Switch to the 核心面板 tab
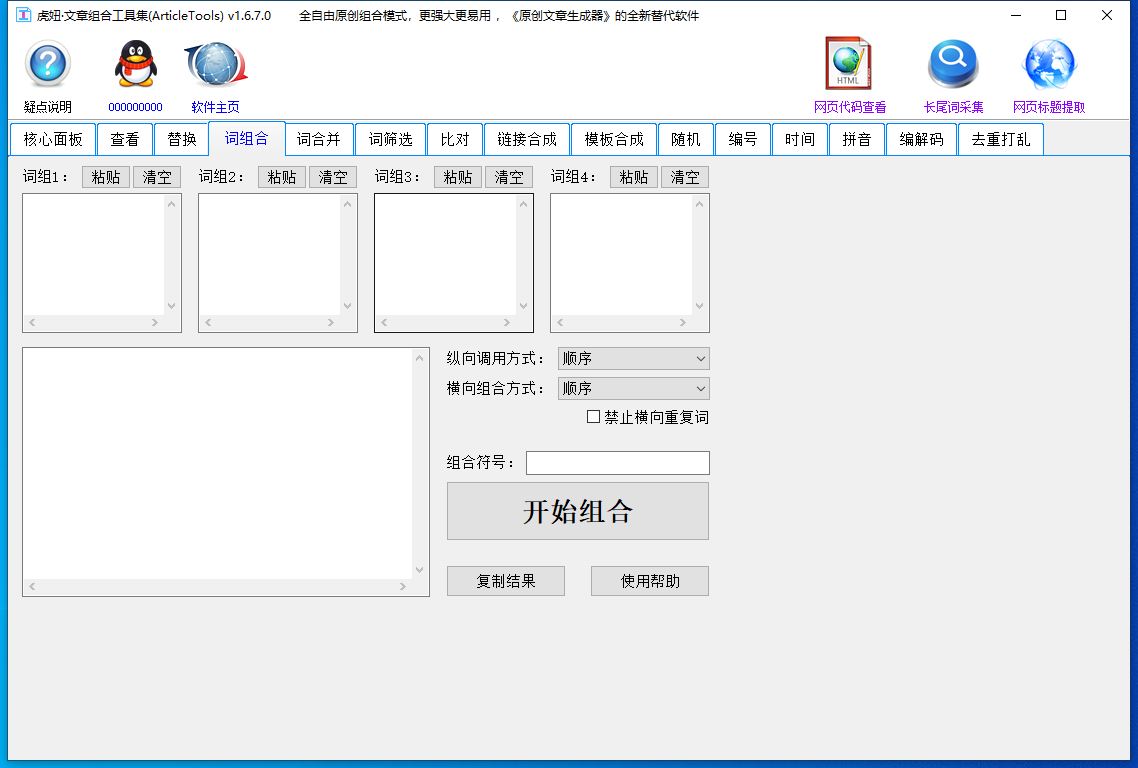The image size is (1138, 768). pos(53,139)
